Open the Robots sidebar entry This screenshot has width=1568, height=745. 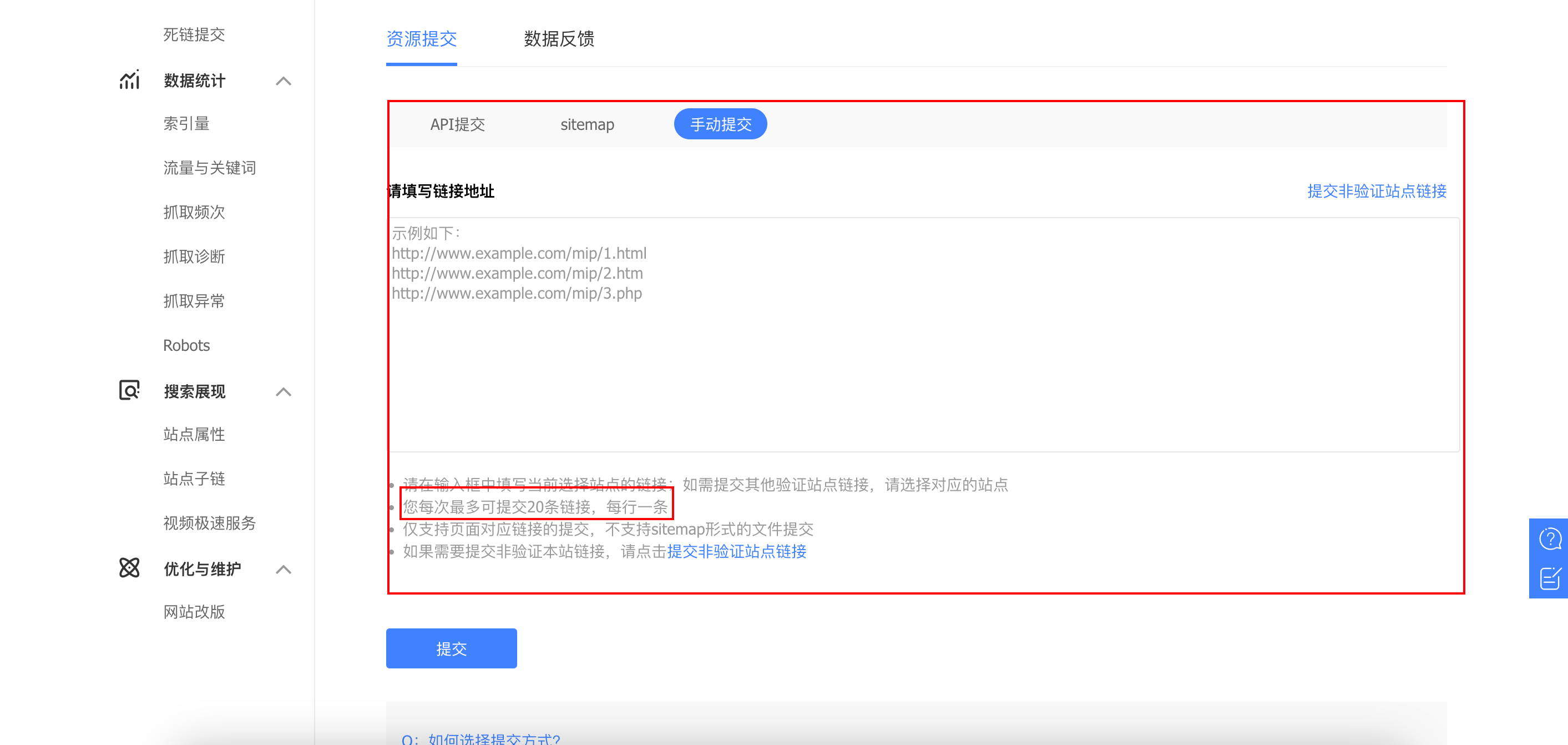186,345
